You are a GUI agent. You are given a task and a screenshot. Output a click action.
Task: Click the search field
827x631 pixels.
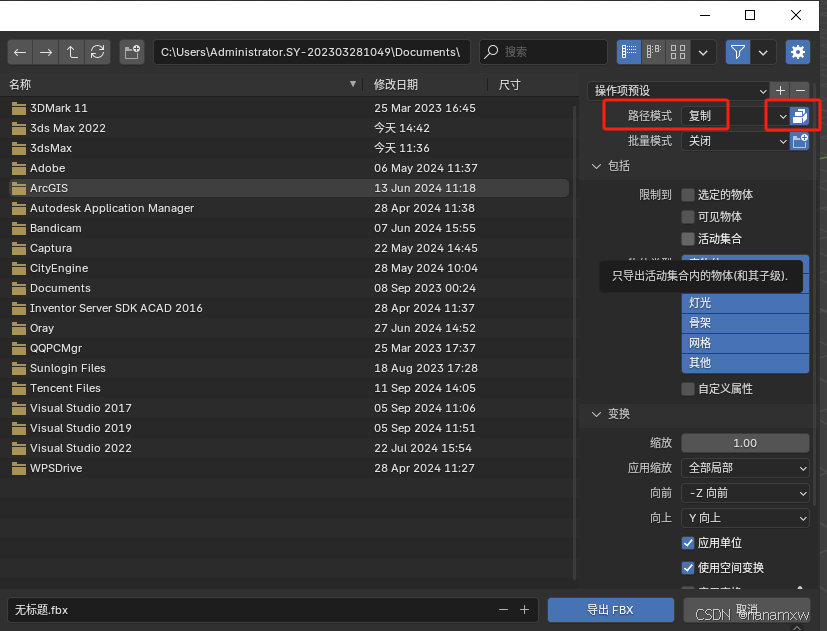[543, 52]
